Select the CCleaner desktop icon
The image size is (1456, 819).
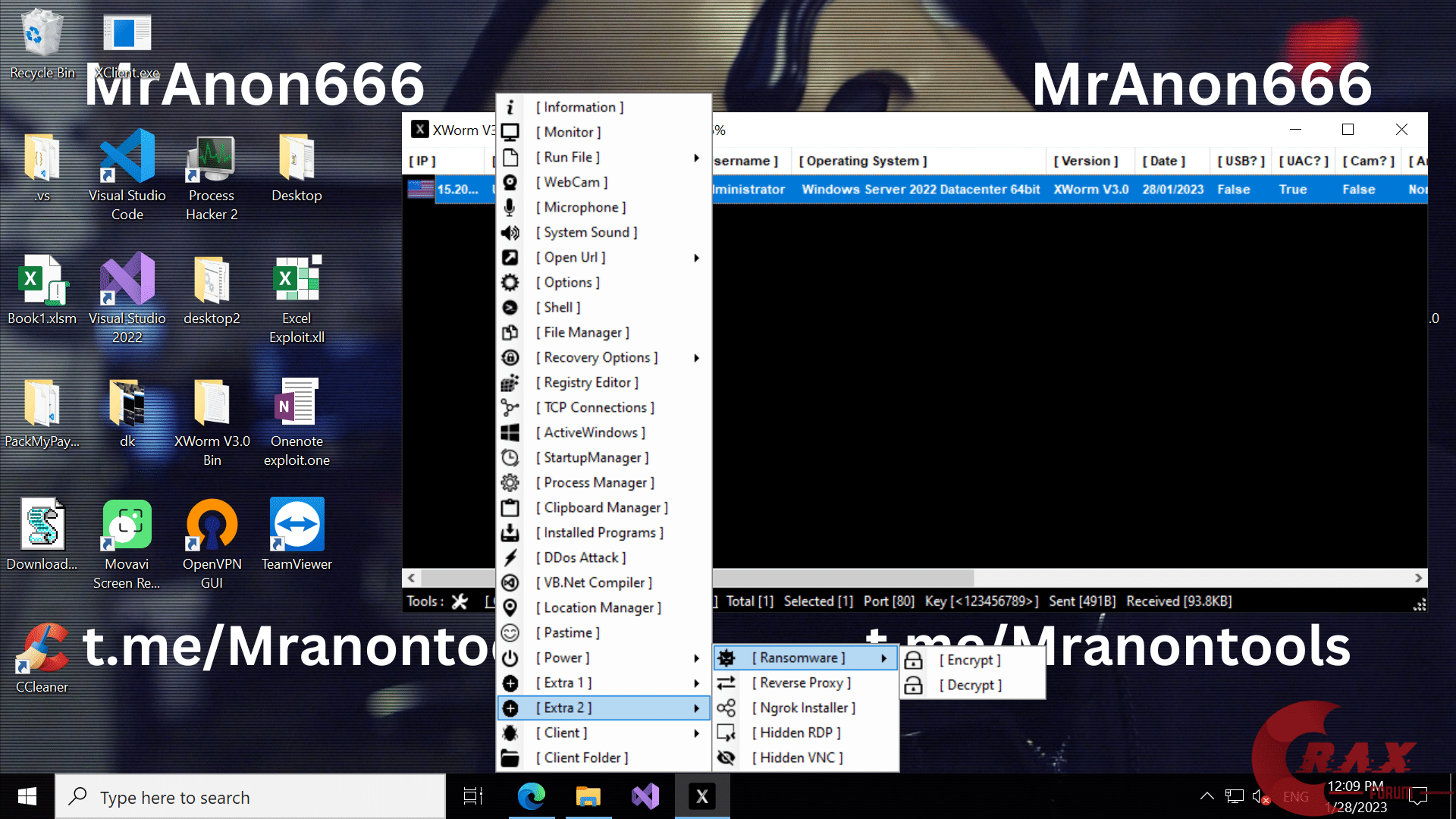point(42,657)
